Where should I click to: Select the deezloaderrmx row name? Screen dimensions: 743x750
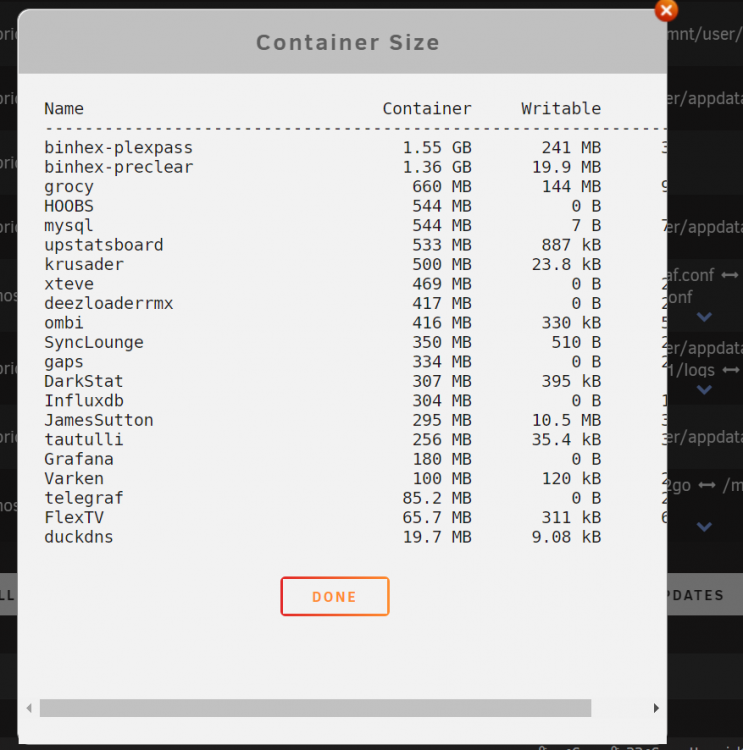click(x=109, y=303)
